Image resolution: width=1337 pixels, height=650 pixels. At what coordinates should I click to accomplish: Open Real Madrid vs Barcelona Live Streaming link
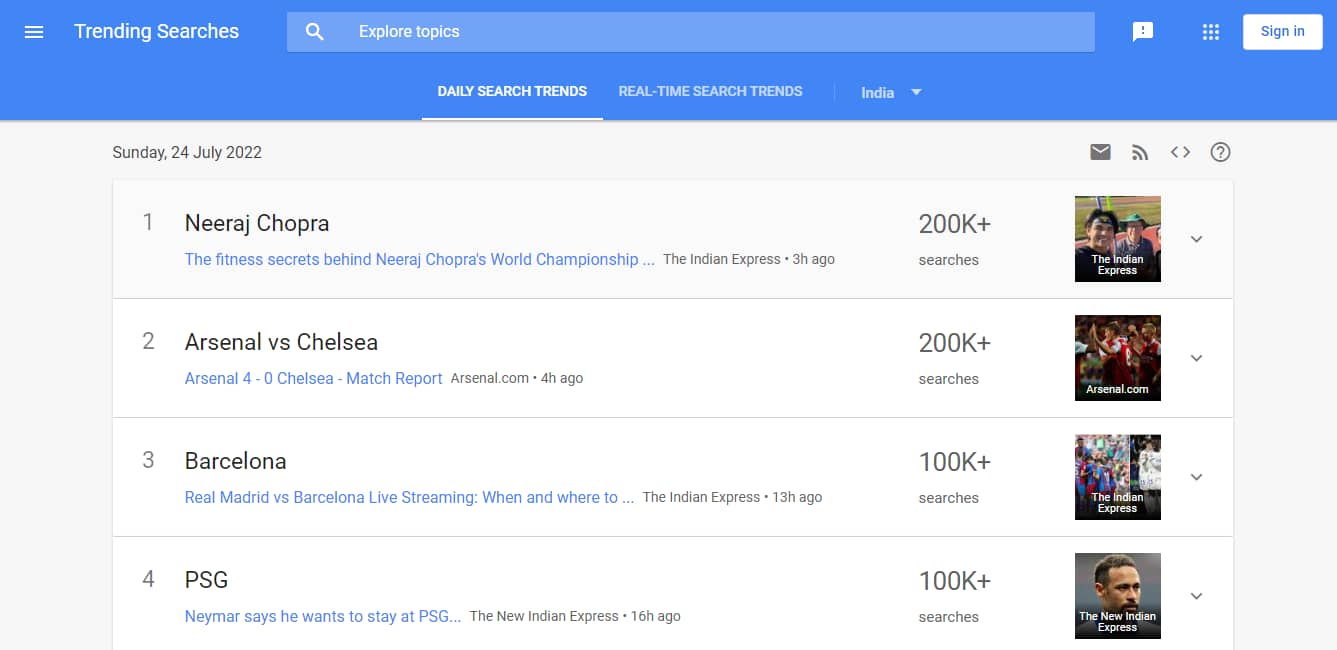click(x=409, y=497)
